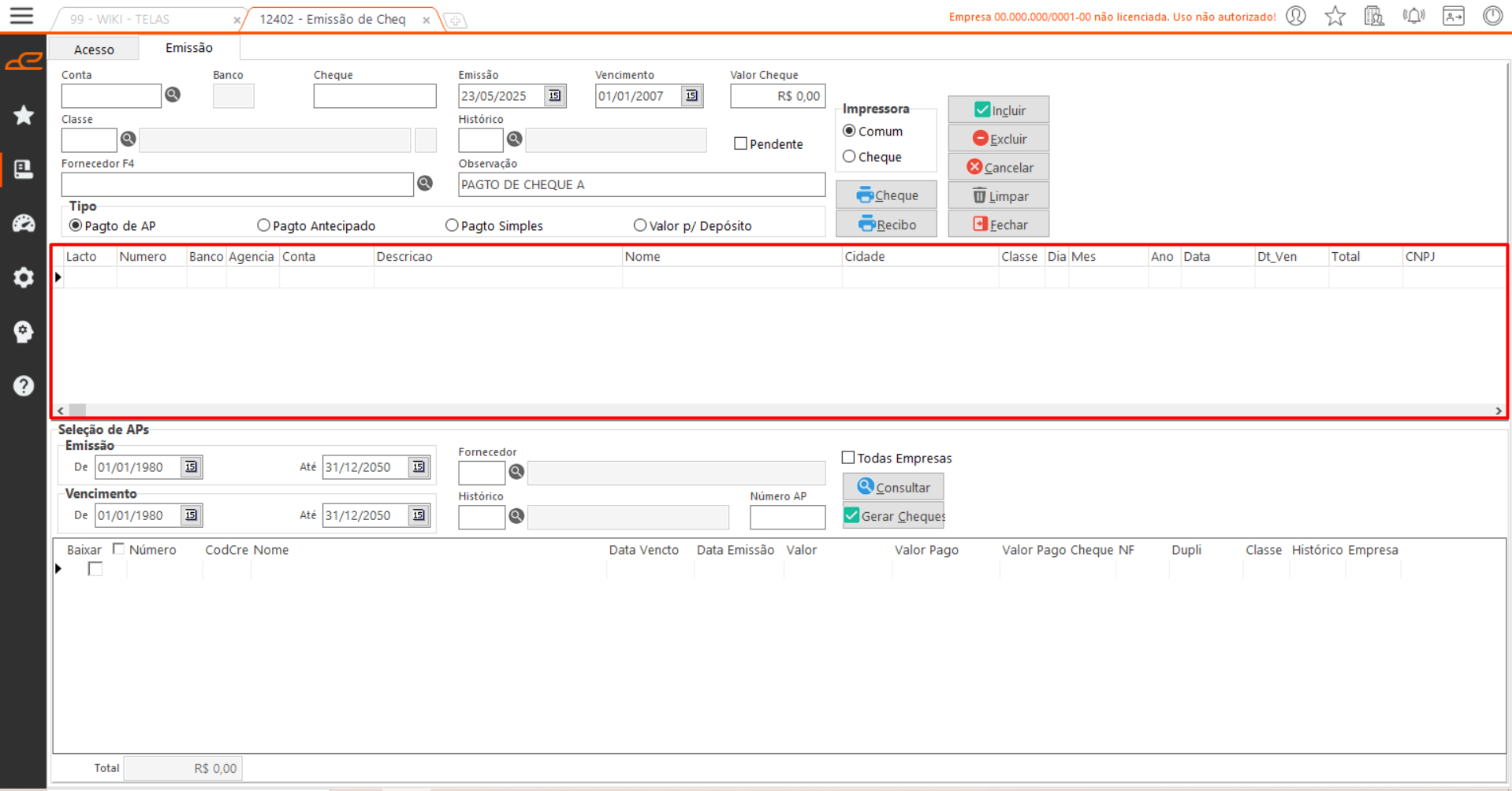The image size is (1512, 791).
Task: Choose Cheque as the Impressora type
Action: click(849, 157)
